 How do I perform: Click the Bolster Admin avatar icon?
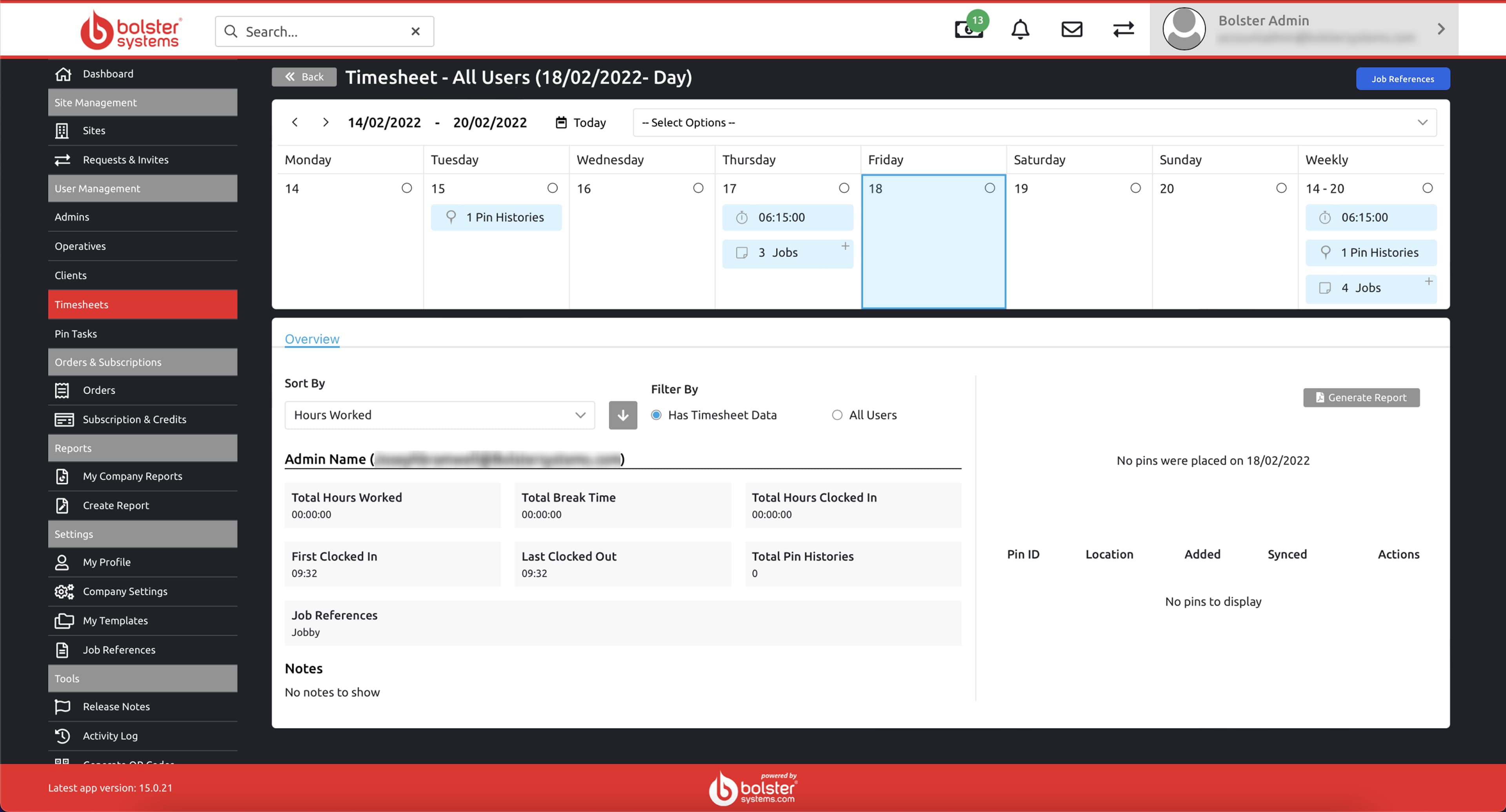point(1184,29)
